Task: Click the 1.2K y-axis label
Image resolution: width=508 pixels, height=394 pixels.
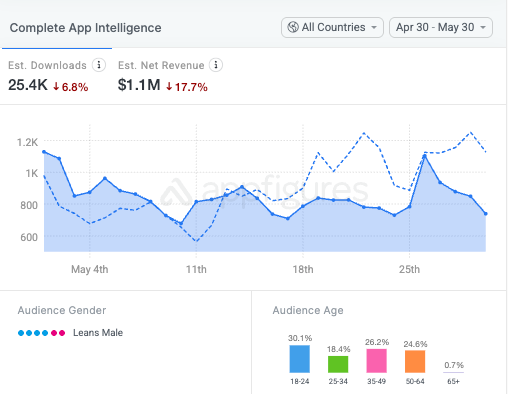Action: coord(27,142)
